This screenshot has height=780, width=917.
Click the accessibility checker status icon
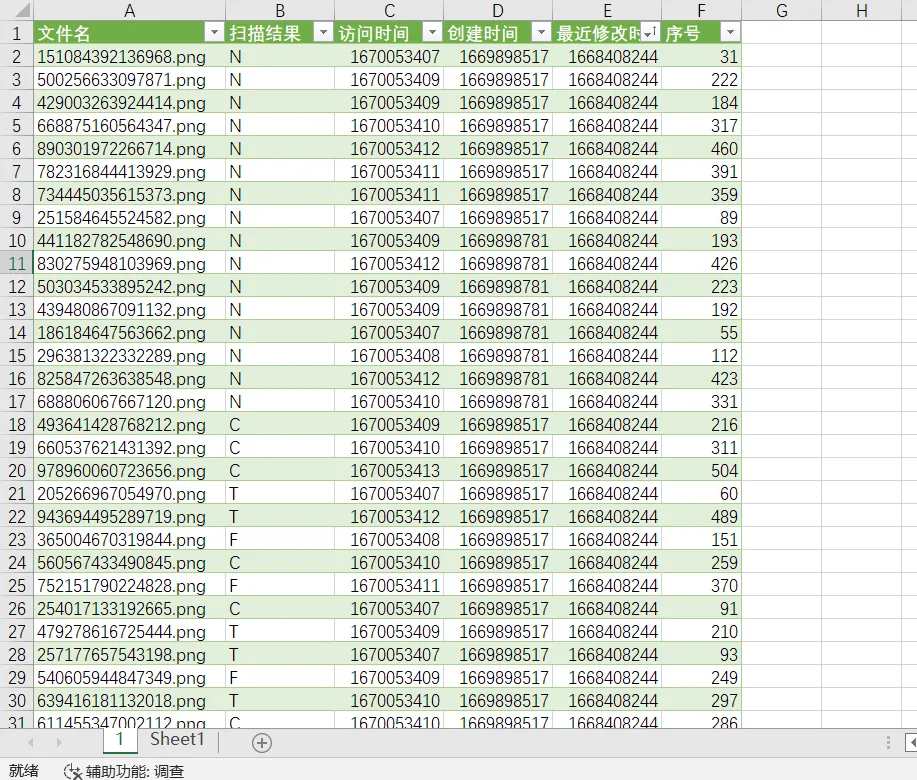(72, 771)
